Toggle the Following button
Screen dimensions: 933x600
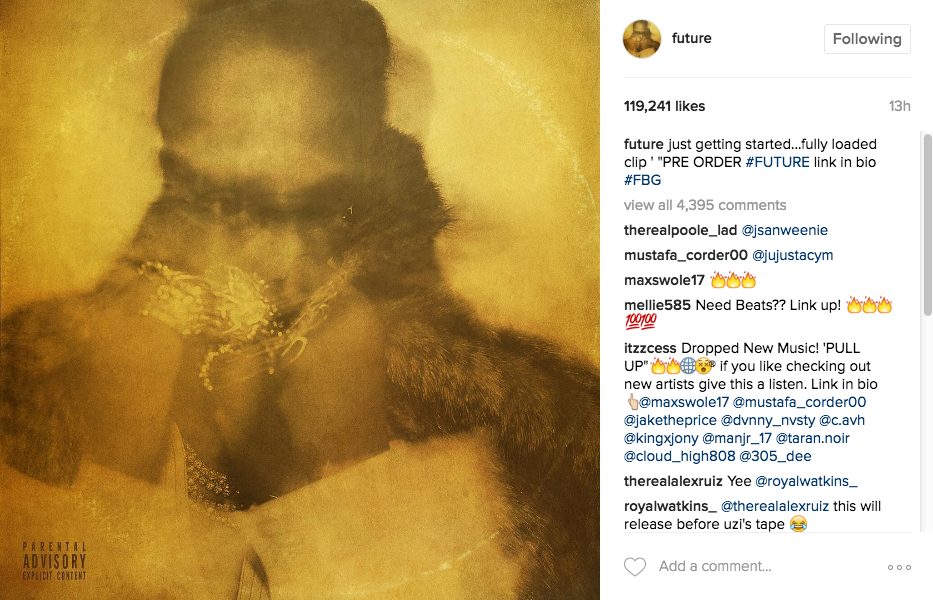[867, 39]
